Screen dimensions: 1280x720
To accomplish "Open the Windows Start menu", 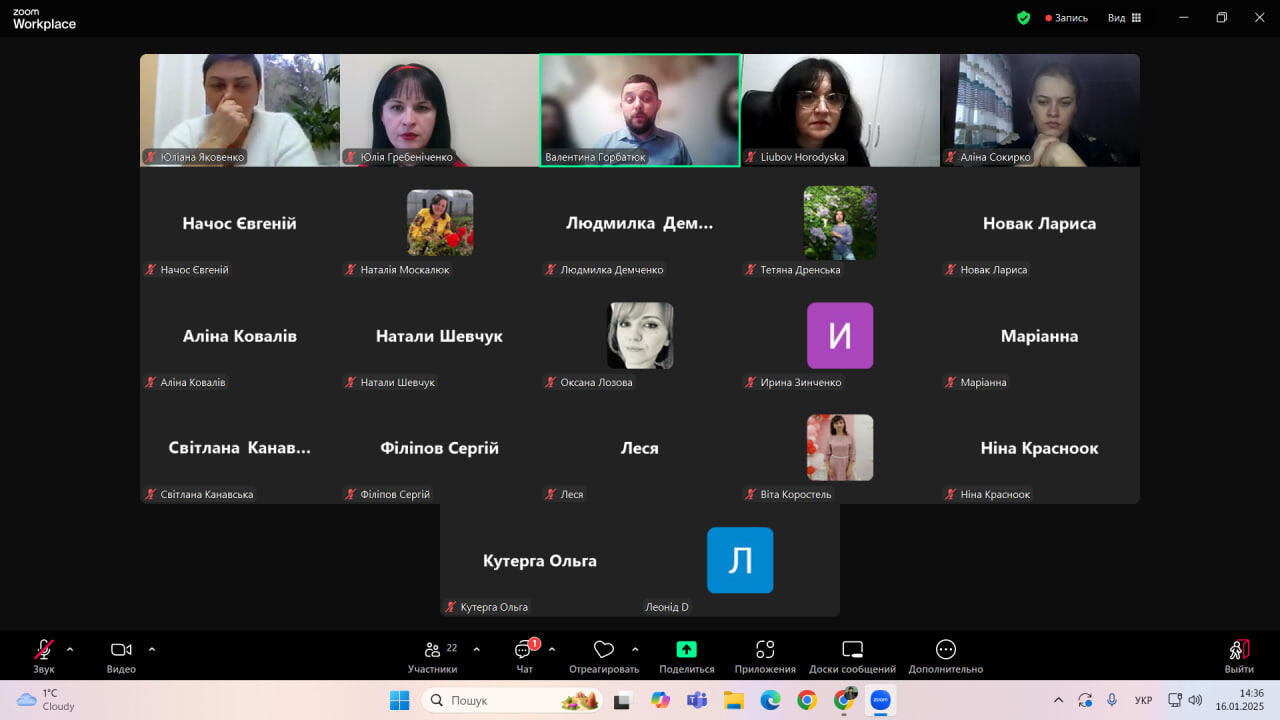I will tap(399, 700).
